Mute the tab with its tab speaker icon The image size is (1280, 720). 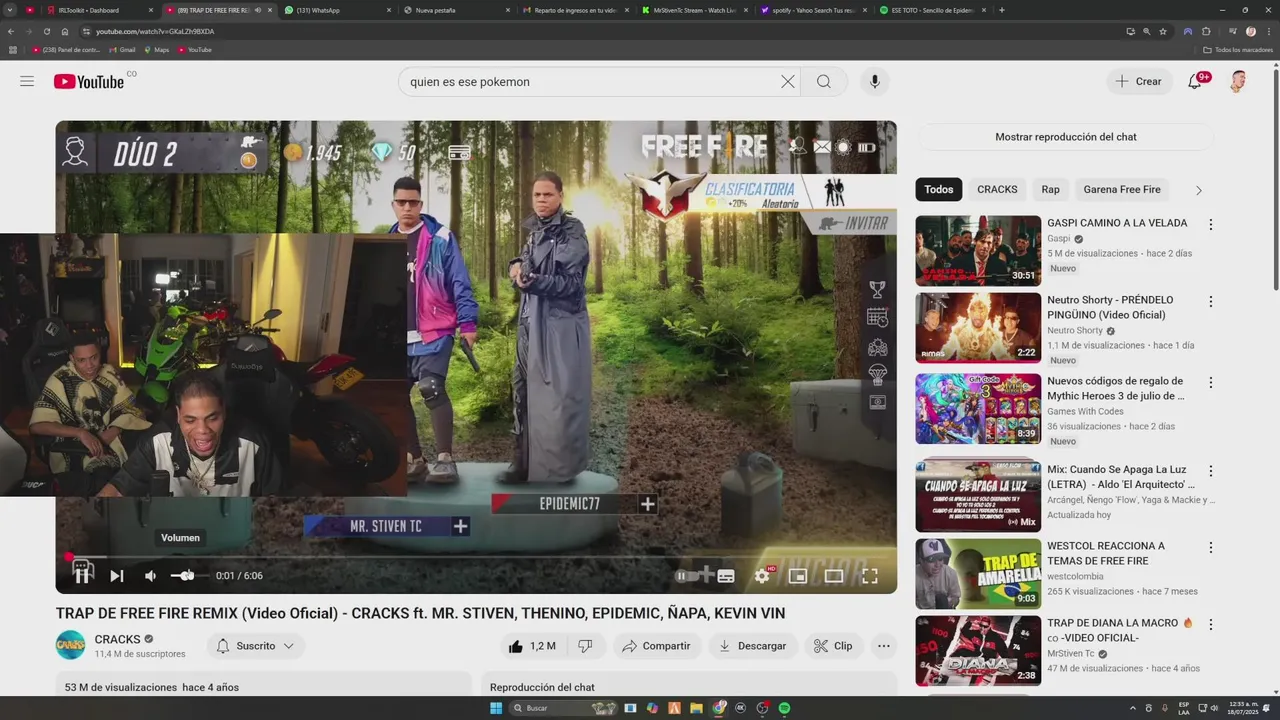257,10
